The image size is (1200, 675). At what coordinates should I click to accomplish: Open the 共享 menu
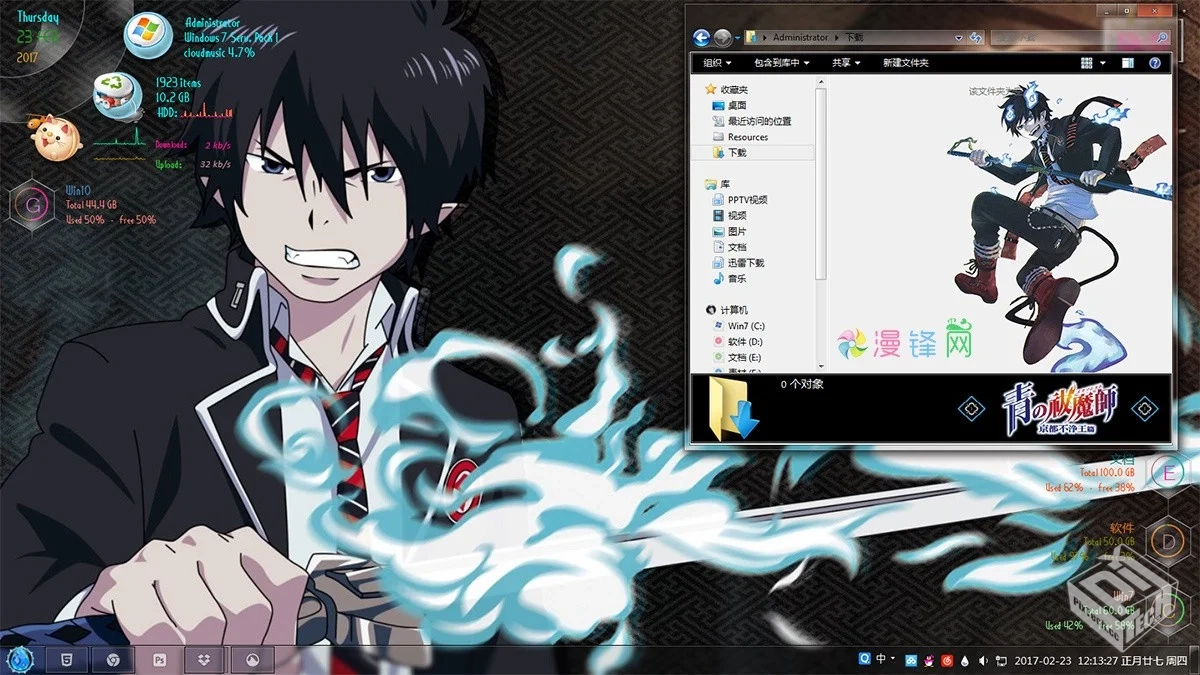pos(845,63)
